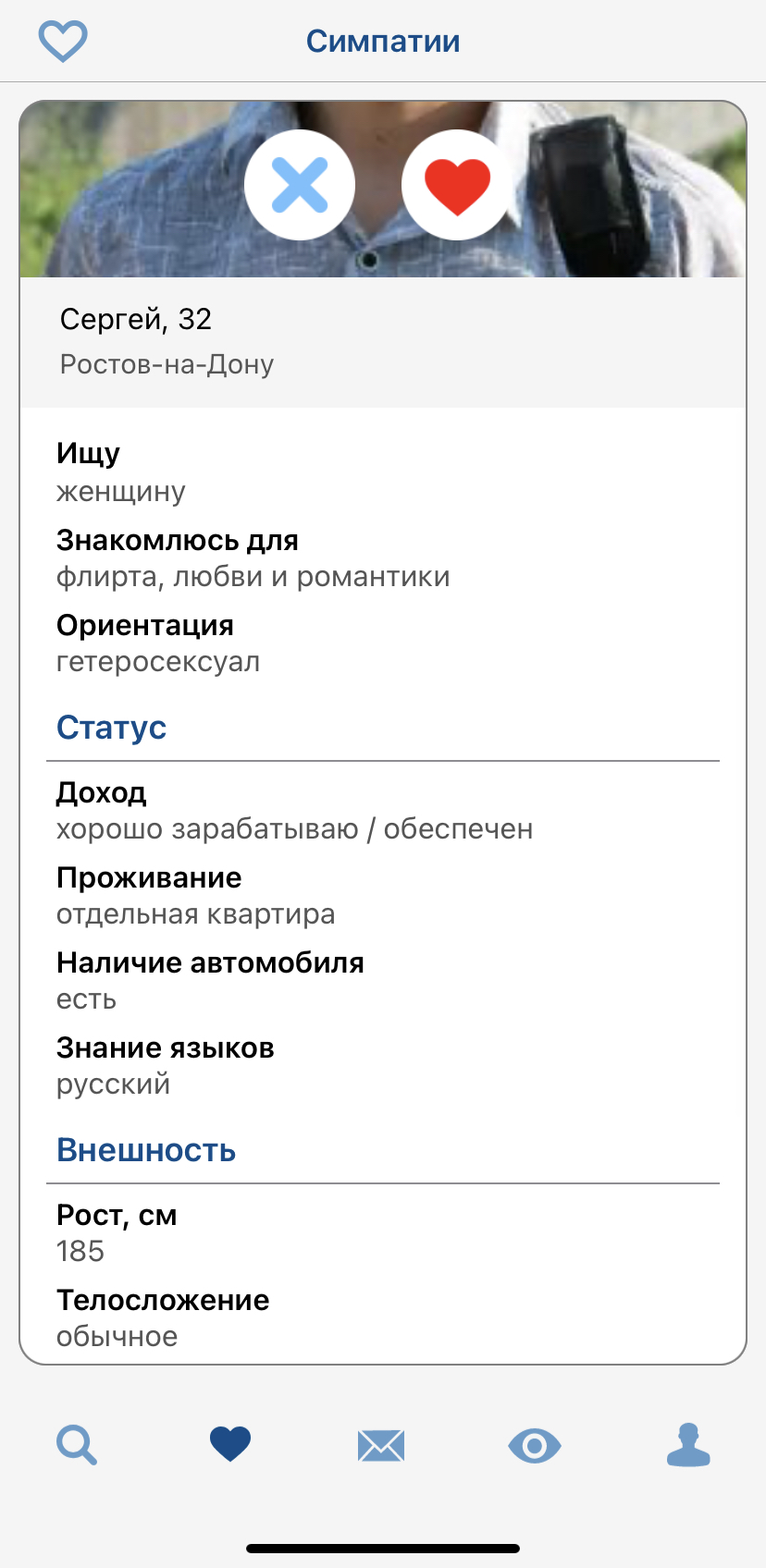
Task: Dislike Сергей with the blue X button
Action: pyautogui.click(x=299, y=184)
